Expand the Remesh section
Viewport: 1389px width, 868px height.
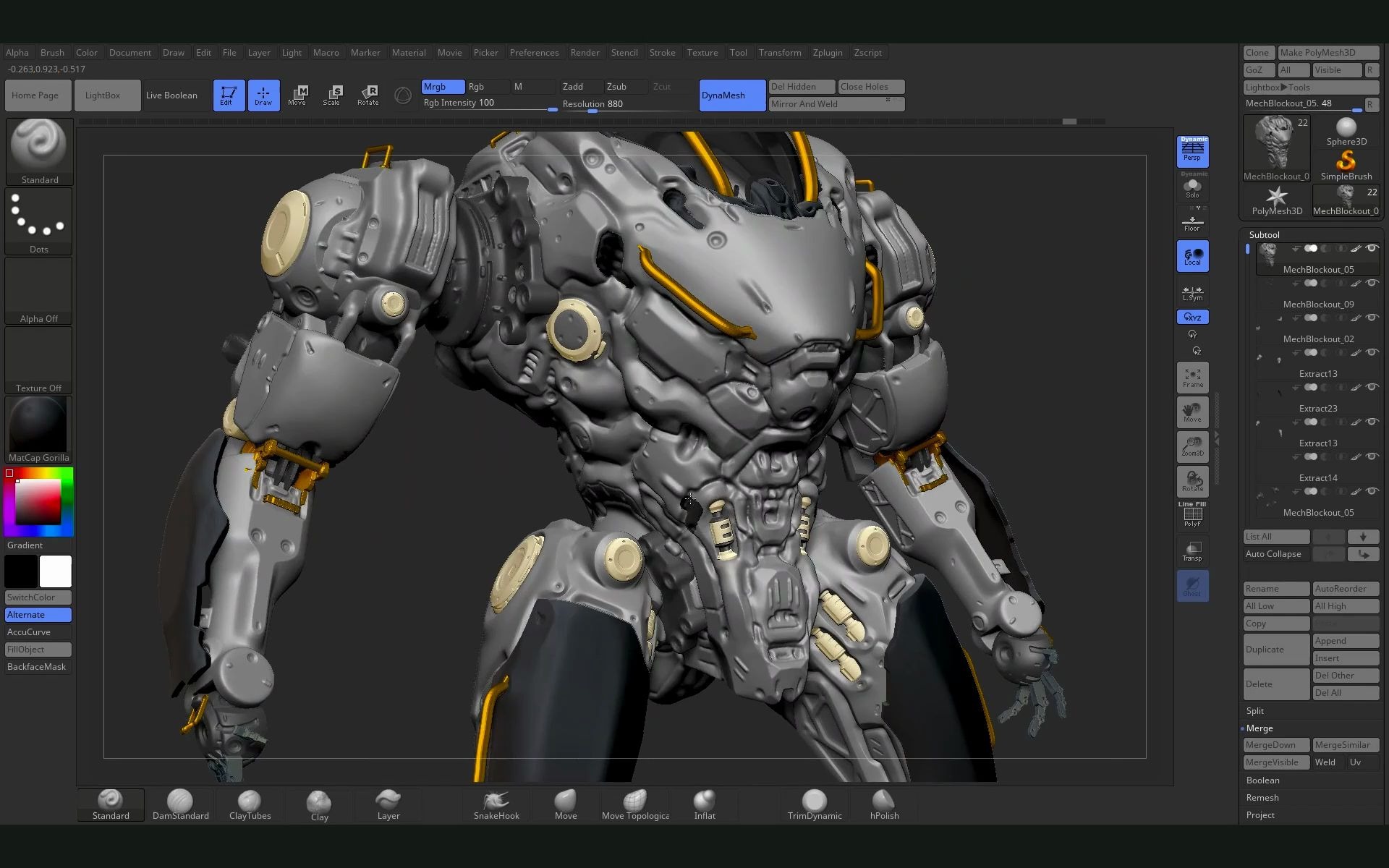tap(1262, 797)
